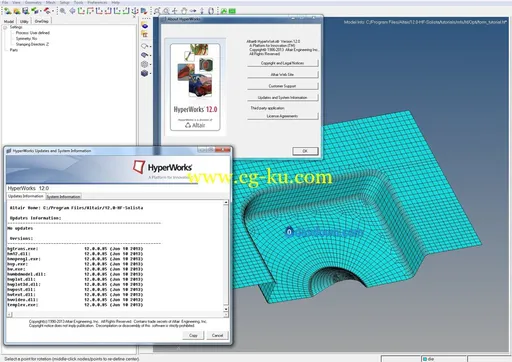Image resolution: width=512 pixels, height=362 pixels.
Task: Click the HyperWorks 12.0 splash image
Action: [x=195, y=87]
